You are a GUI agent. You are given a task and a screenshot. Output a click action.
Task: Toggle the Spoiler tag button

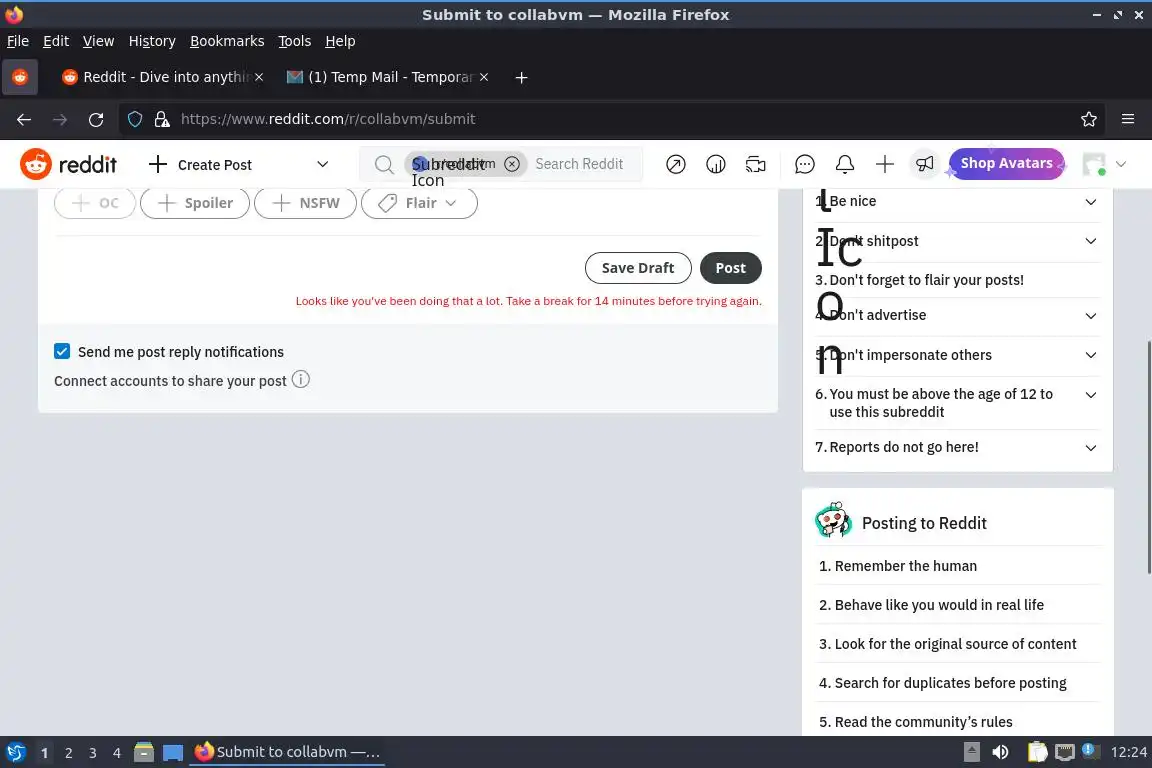(195, 203)
